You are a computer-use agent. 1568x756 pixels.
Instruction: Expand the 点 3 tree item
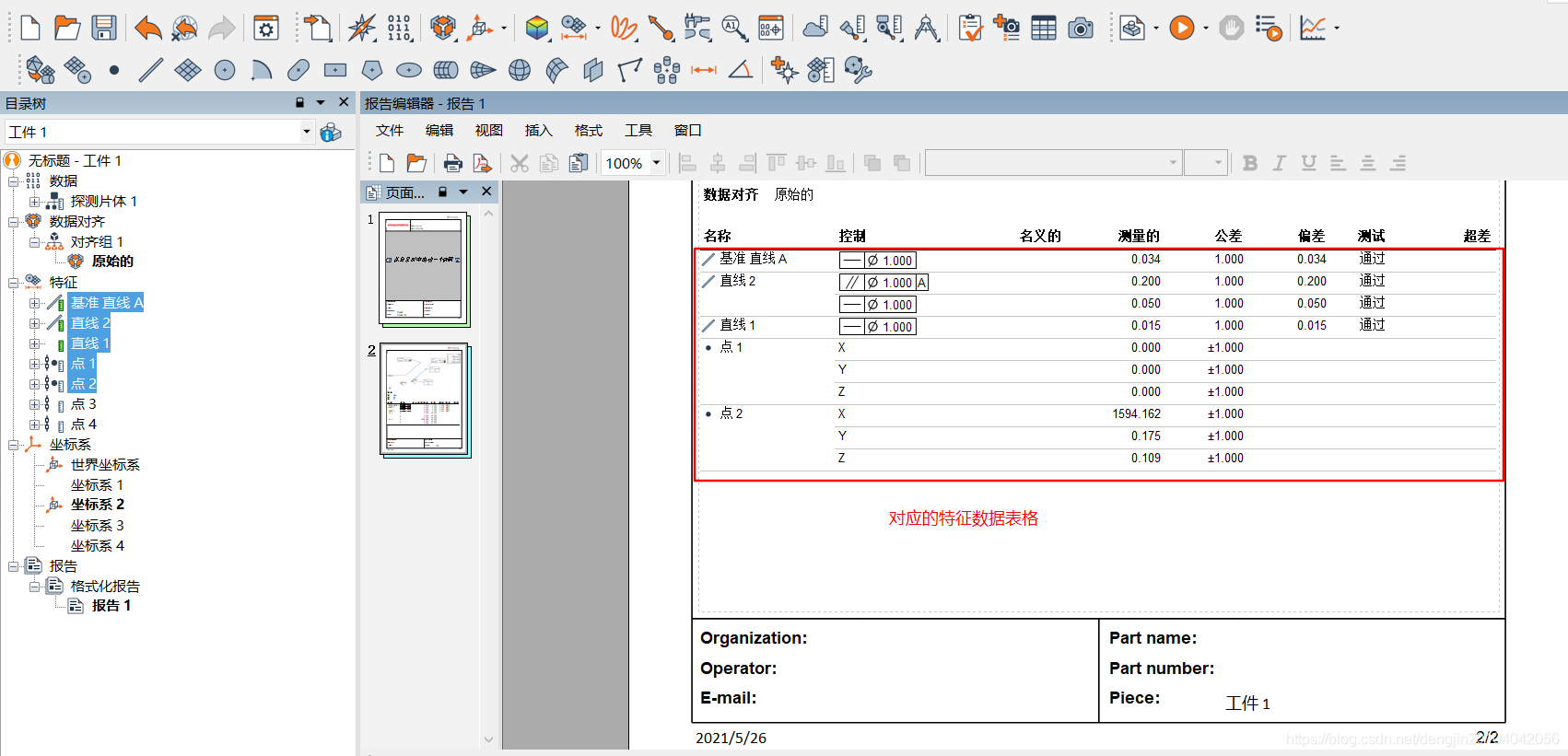(34, 404)
